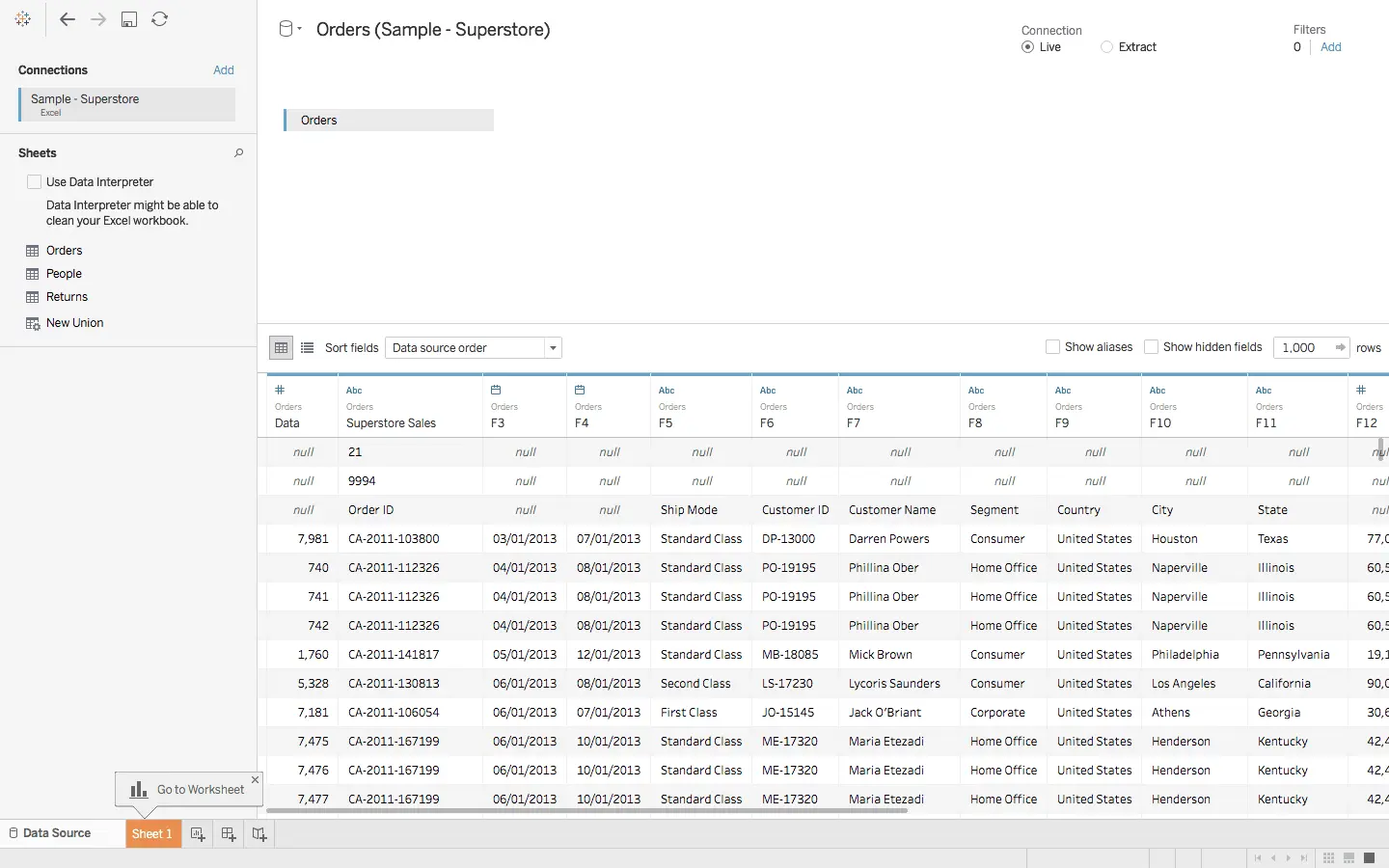The height and width of the screenshot is (868, 1389).
Task: Expand the data source cylinder dropdown
Action: click(x=289, y=29)
